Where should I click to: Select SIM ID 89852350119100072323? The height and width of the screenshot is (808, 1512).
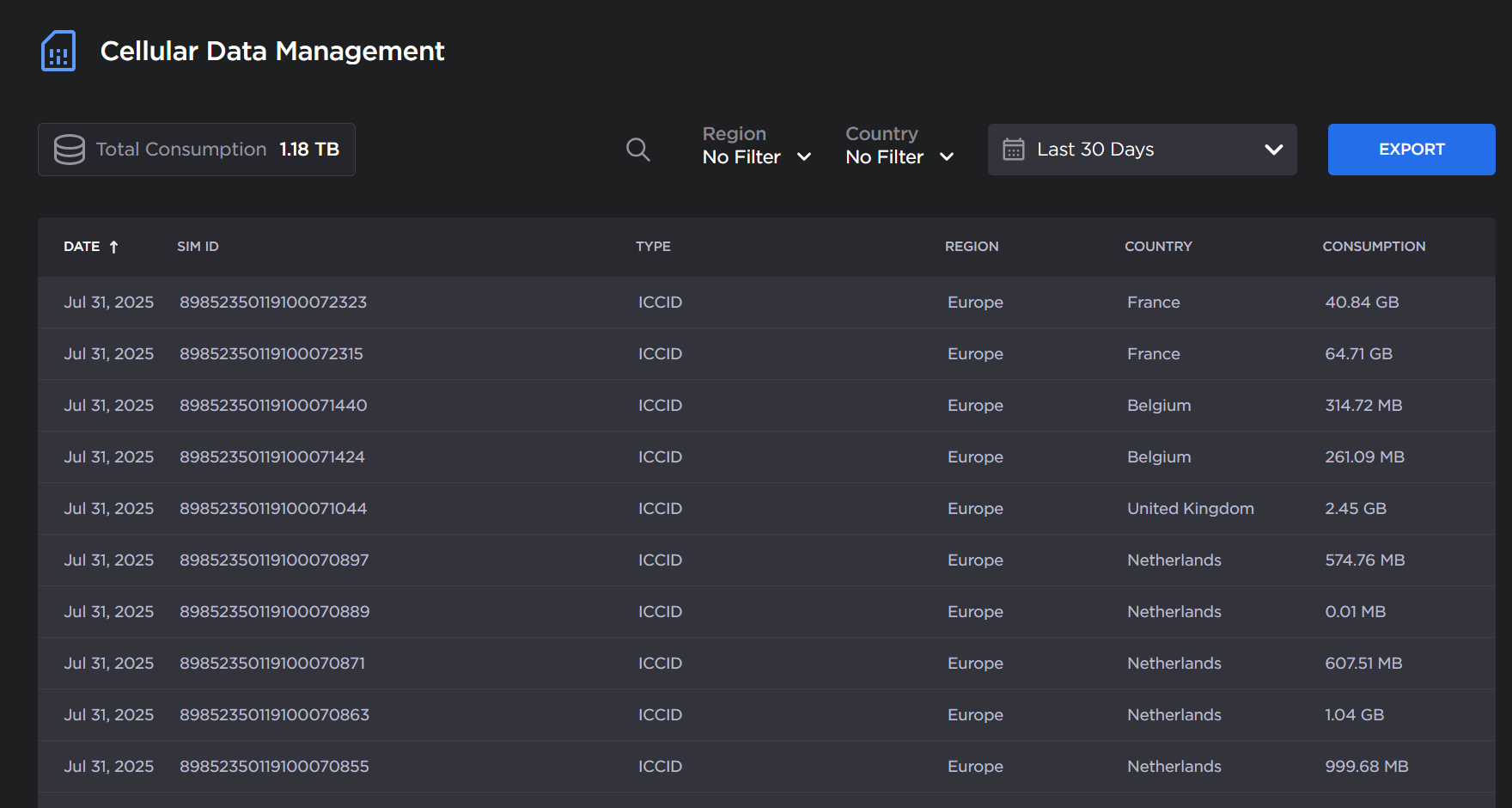[273, 303]
